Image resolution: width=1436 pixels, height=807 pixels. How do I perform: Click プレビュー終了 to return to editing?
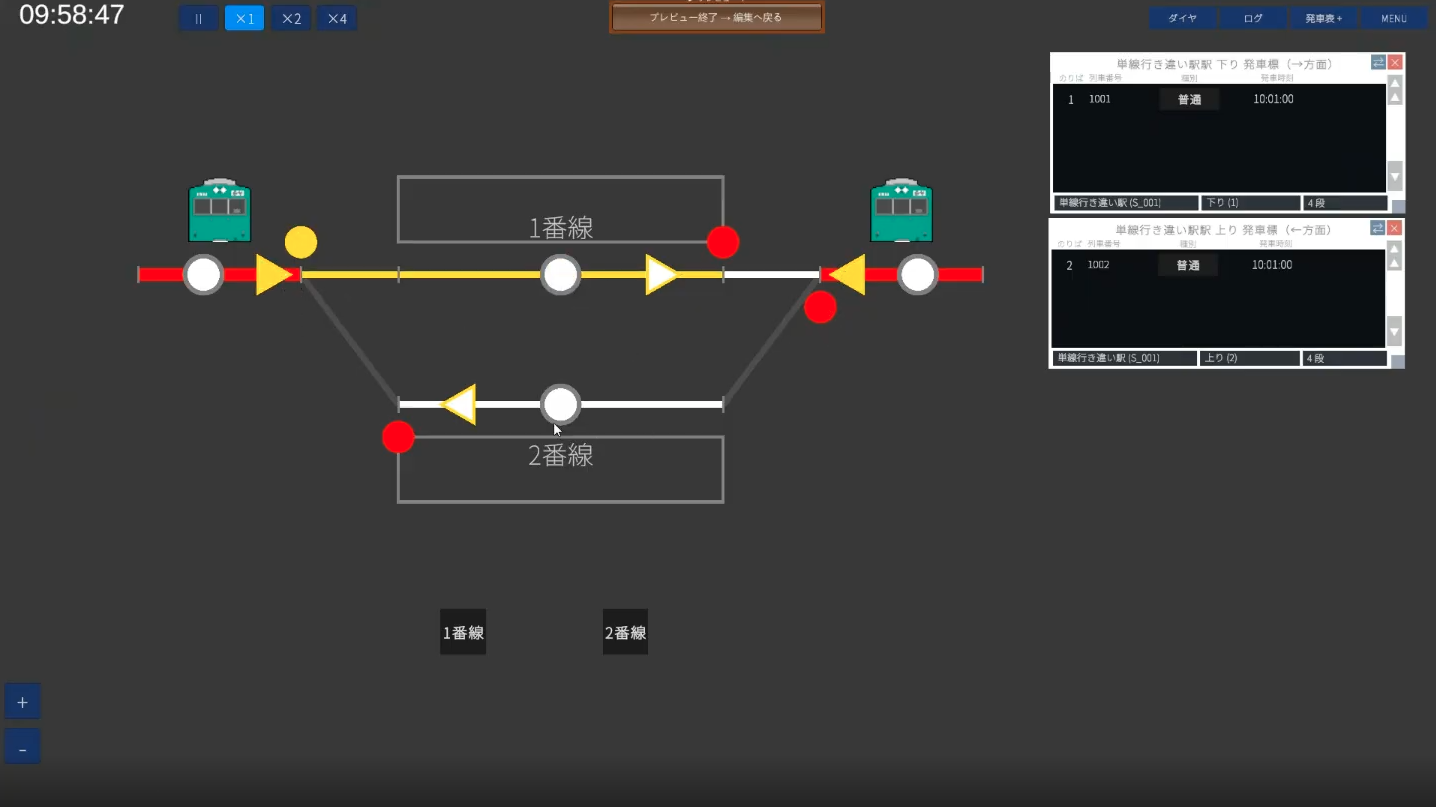pos(716,18)
